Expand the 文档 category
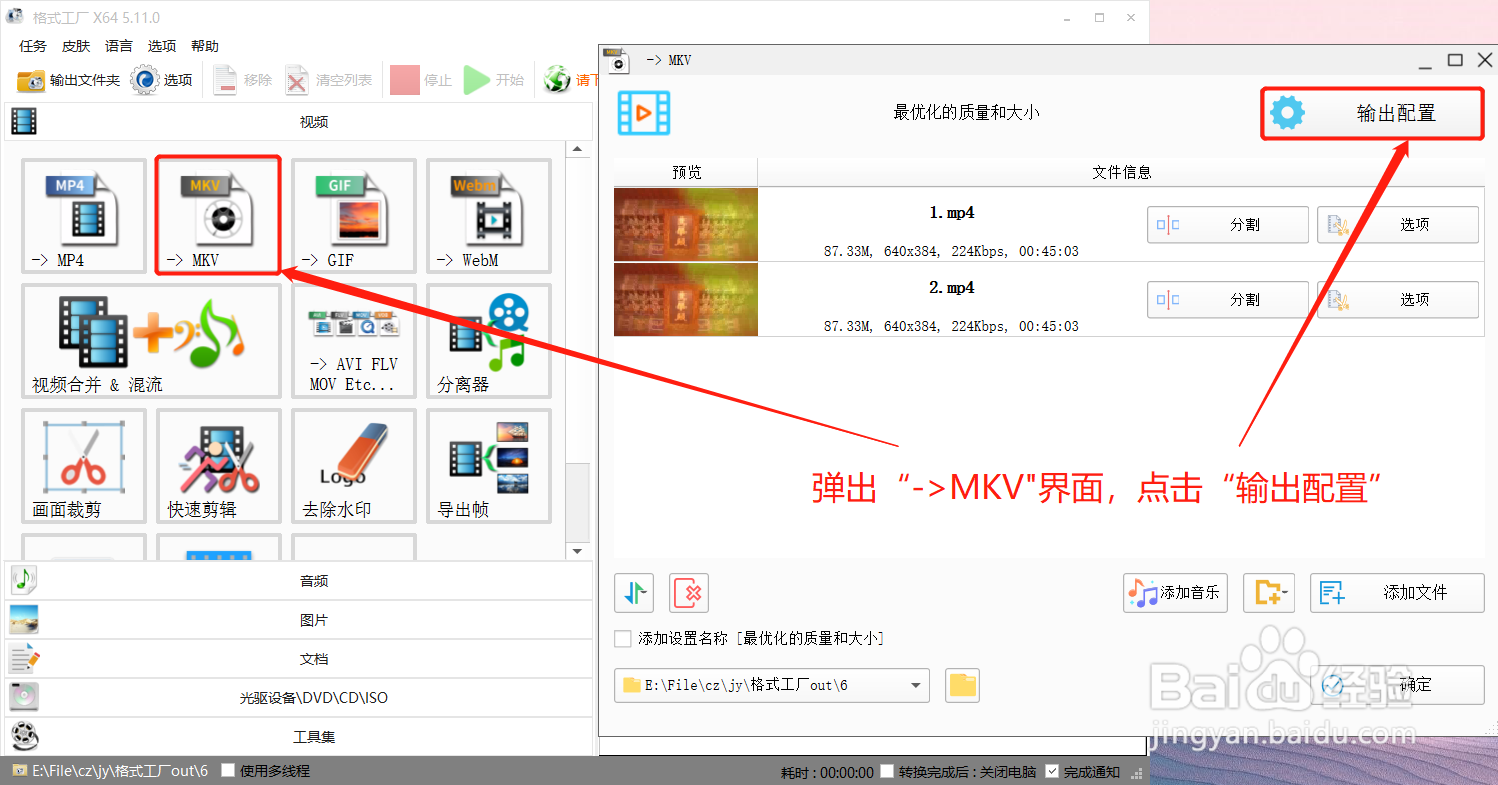Image resolution: width=1498 pixels, height=785 pixels. pos(298,659)
